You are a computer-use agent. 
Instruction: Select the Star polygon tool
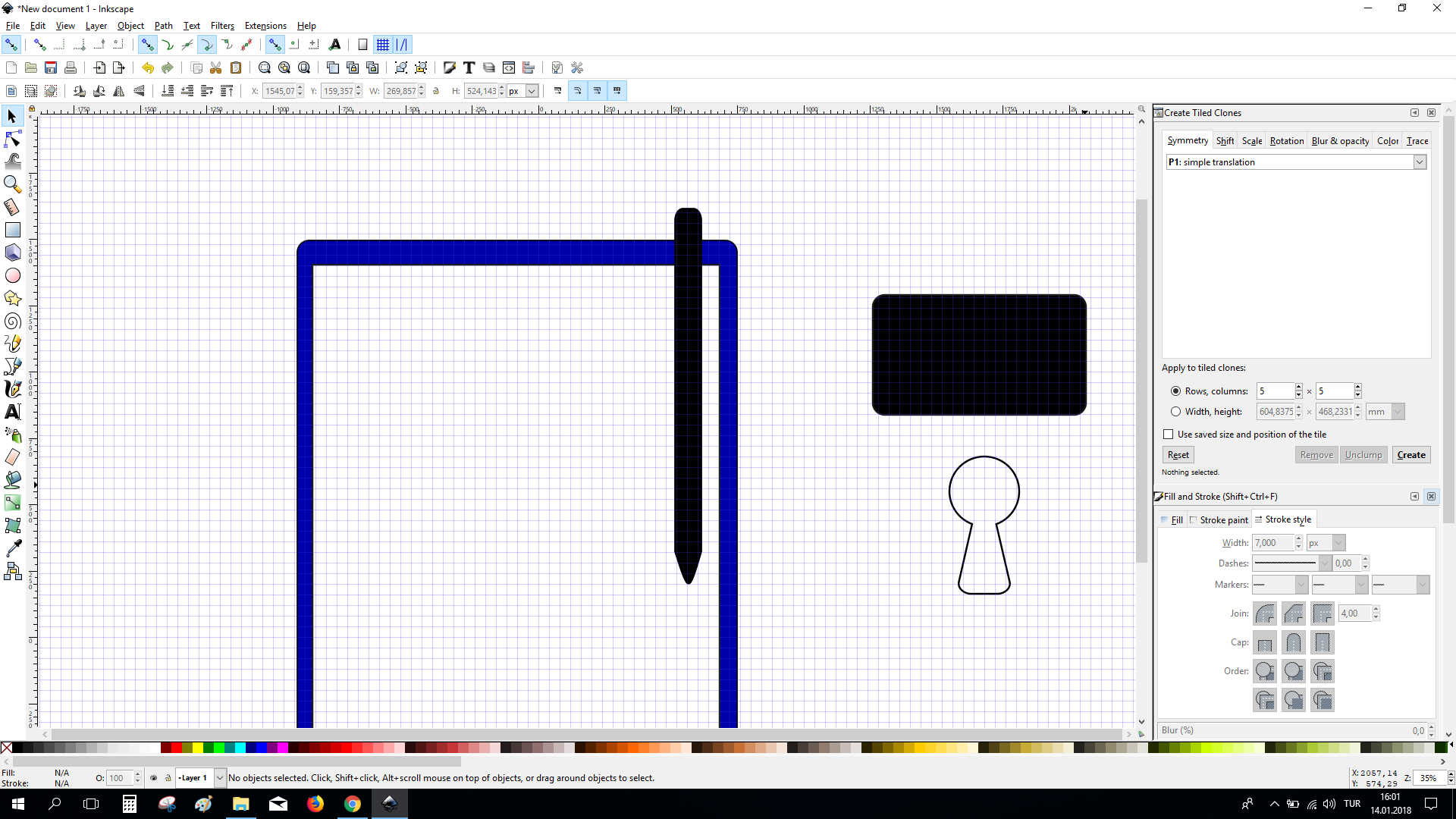coord(12,298)
